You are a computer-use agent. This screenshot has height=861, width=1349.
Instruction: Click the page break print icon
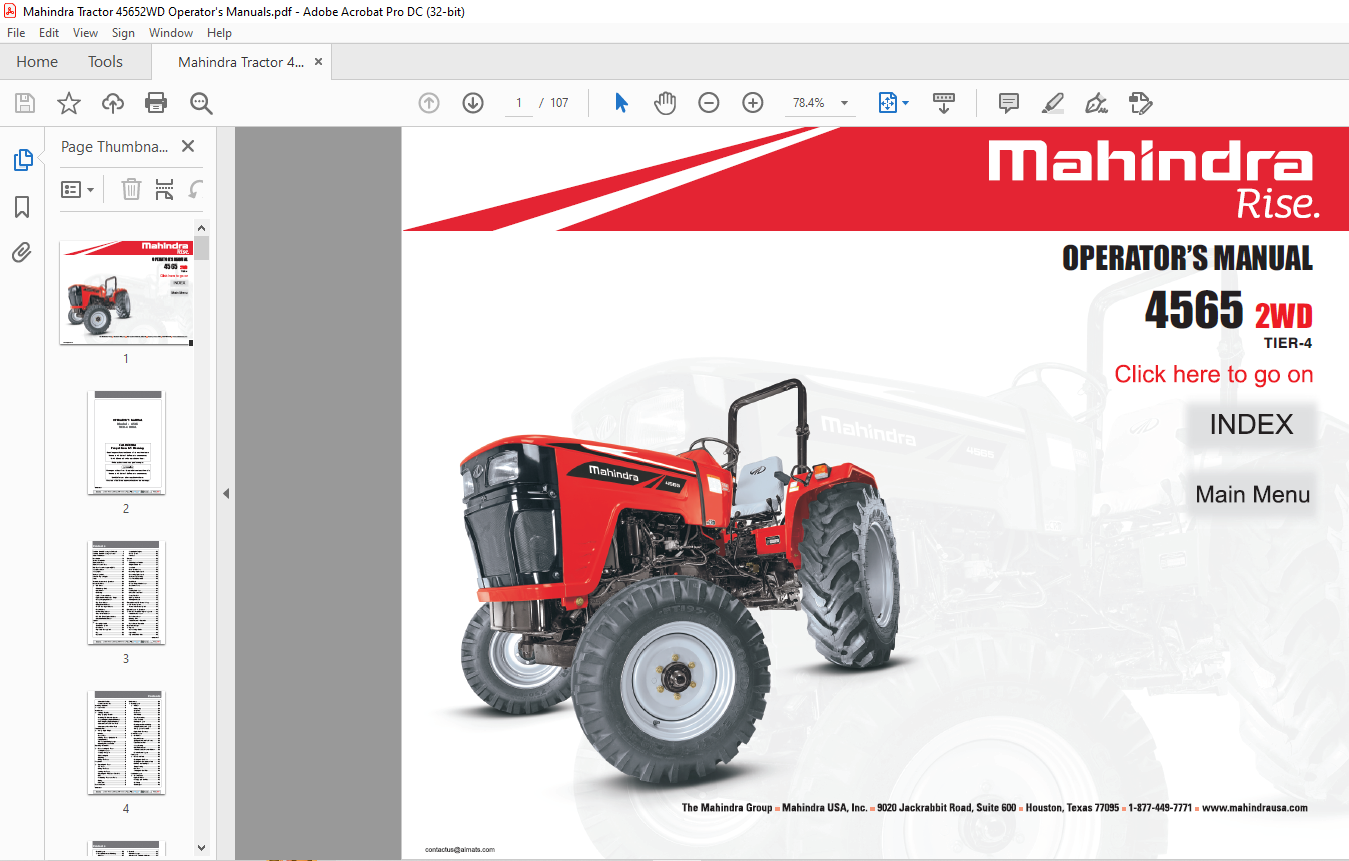pos(165,189)
